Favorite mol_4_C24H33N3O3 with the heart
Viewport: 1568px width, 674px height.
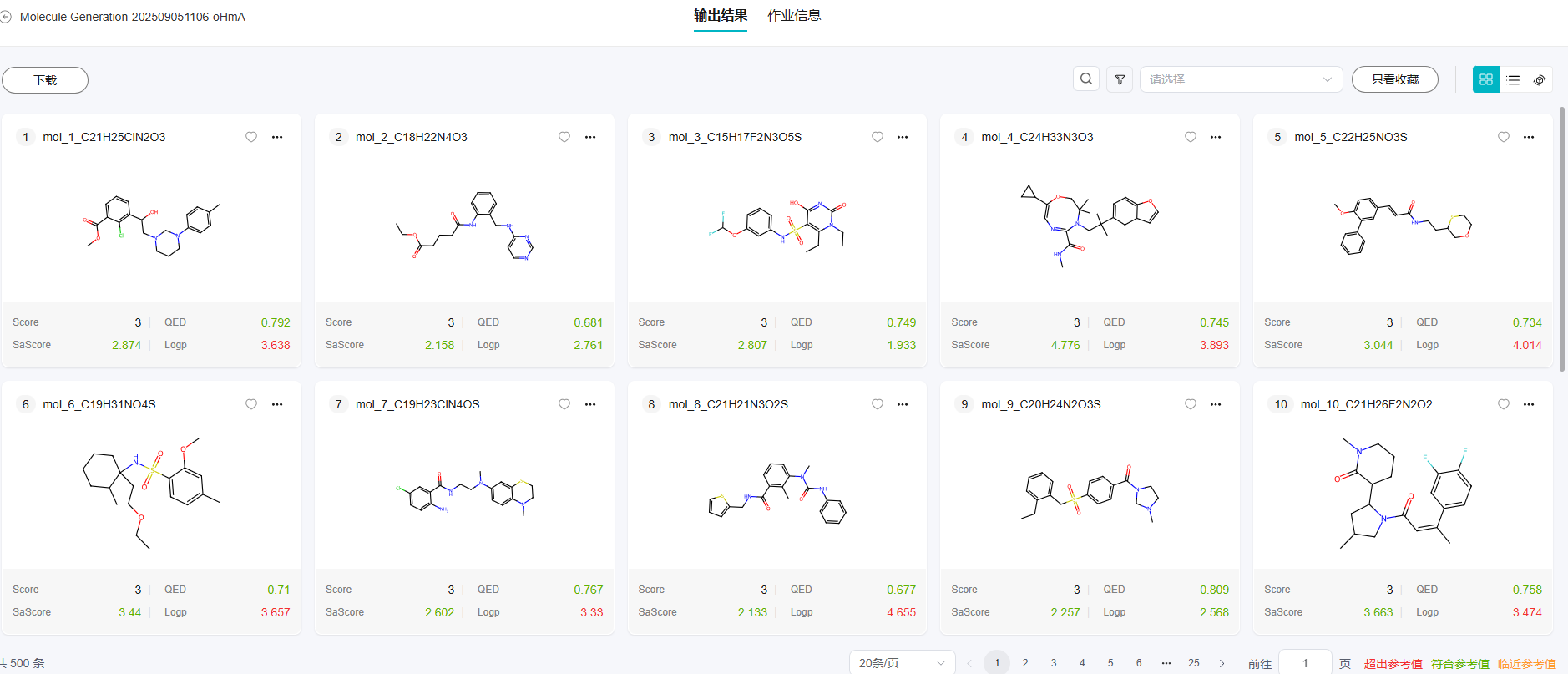[1191, 137]
